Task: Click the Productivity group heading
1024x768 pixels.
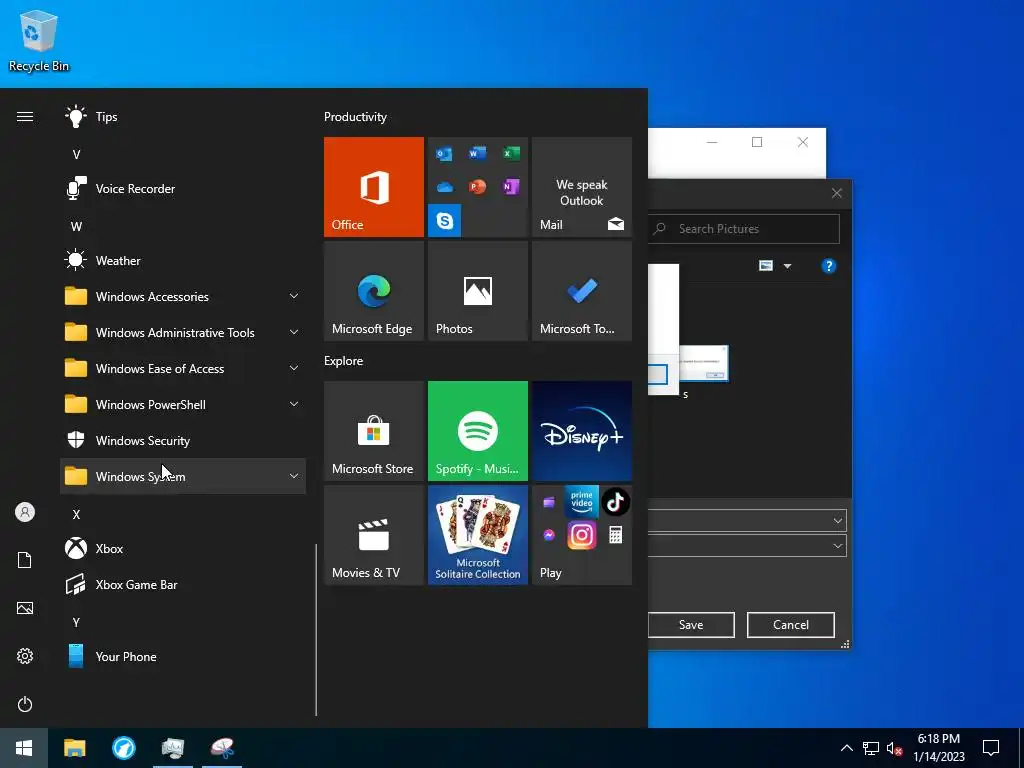Action: [x=355, y=117]
